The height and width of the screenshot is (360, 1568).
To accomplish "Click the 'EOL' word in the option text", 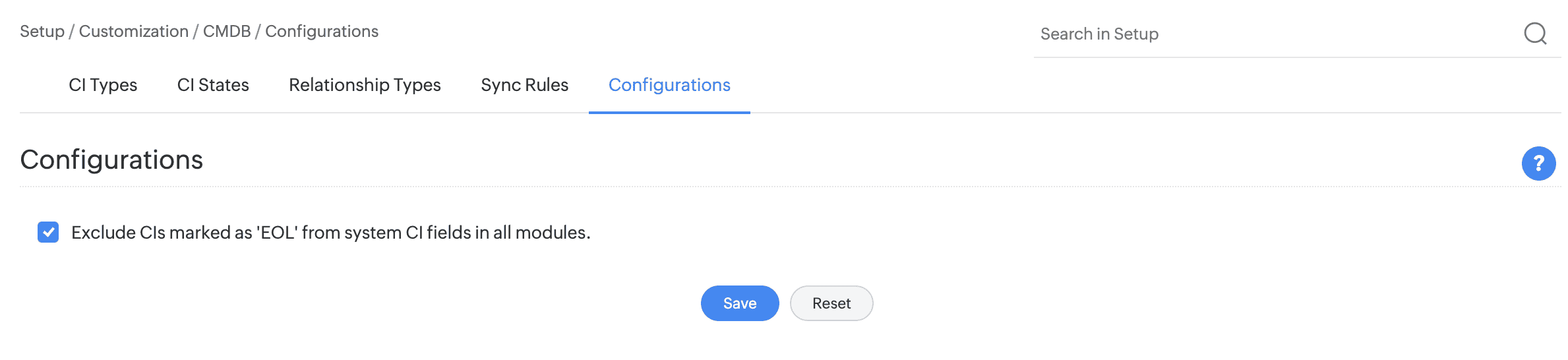I will coord(278,233).
